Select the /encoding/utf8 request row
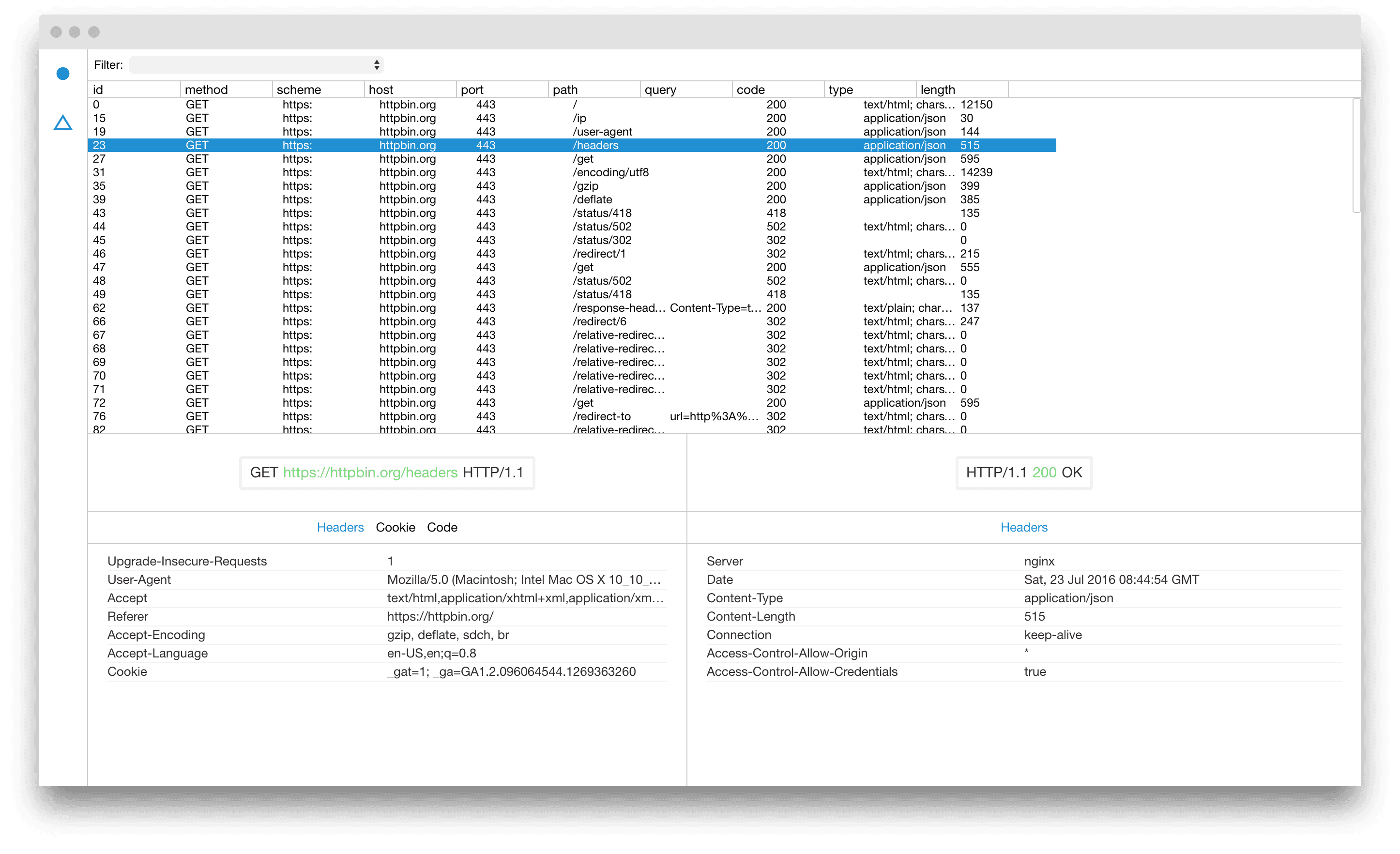 (572, 172)
